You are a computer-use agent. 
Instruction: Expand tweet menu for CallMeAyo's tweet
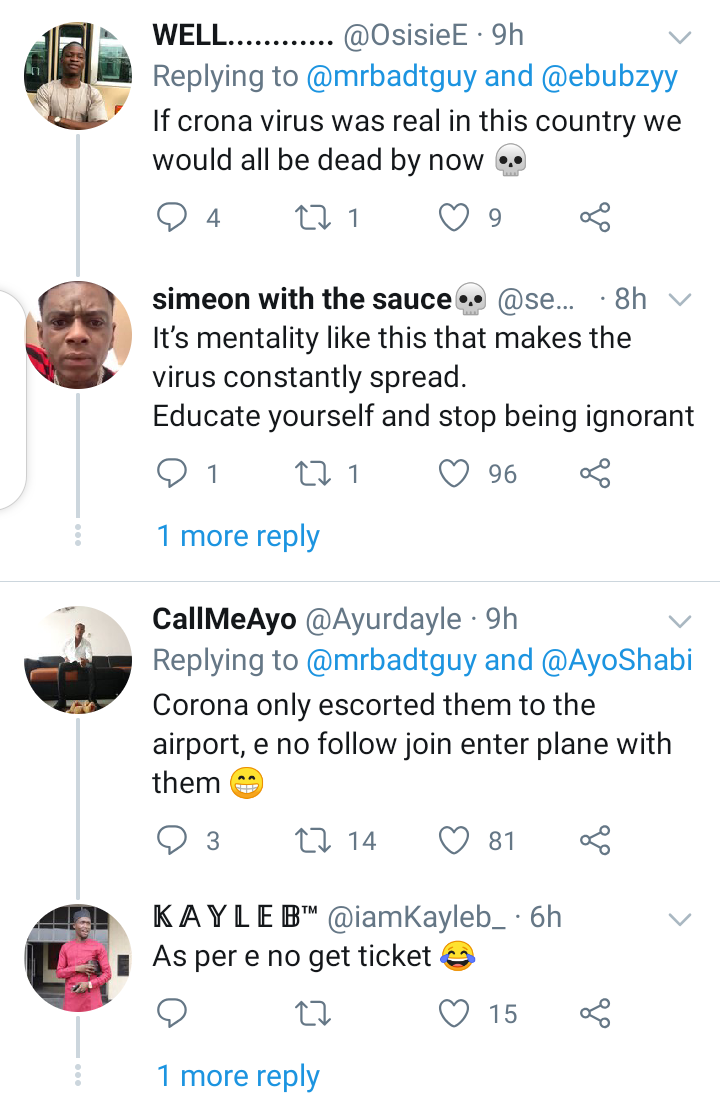(679, 619)
